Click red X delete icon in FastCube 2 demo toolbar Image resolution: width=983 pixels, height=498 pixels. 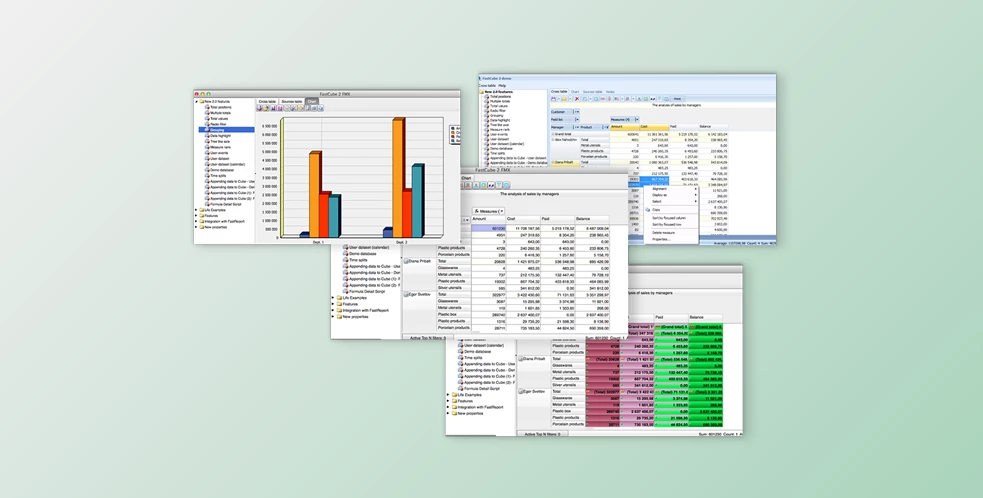coord(577,98)
